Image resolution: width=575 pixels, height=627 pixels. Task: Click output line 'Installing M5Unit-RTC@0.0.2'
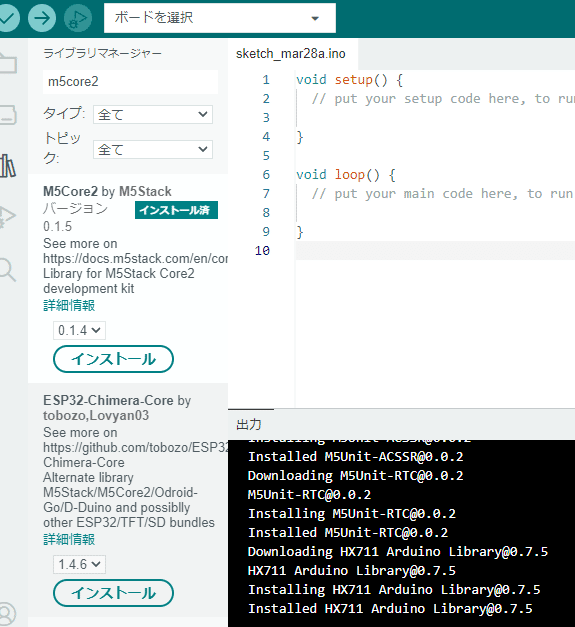pos(352,514)
